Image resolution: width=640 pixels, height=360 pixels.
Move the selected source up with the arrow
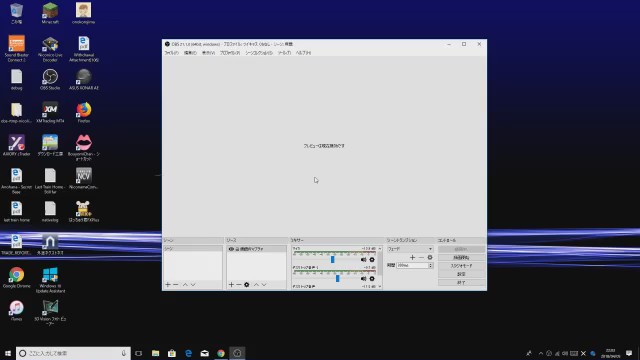(256, 284)
